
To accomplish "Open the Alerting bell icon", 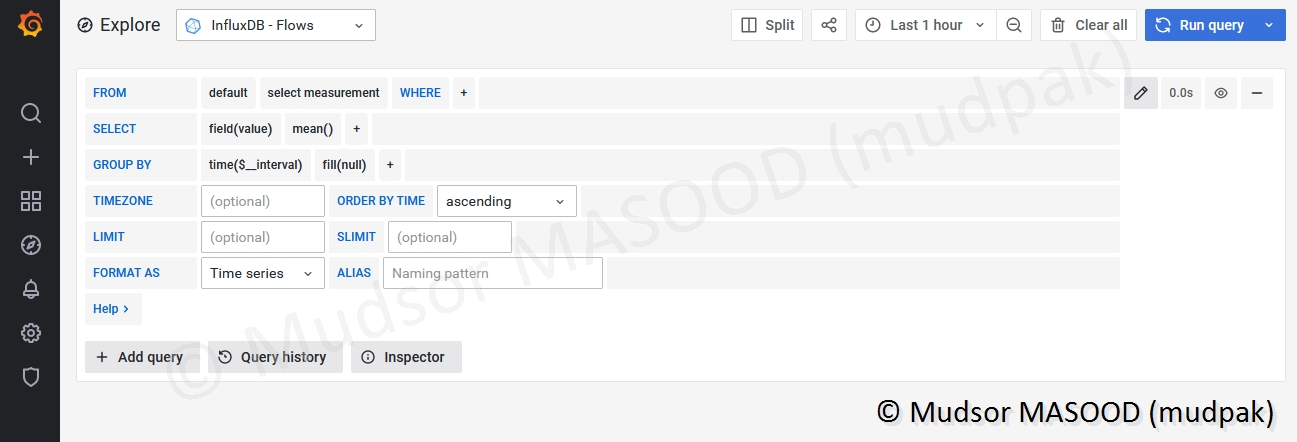I will coord(30,289).
